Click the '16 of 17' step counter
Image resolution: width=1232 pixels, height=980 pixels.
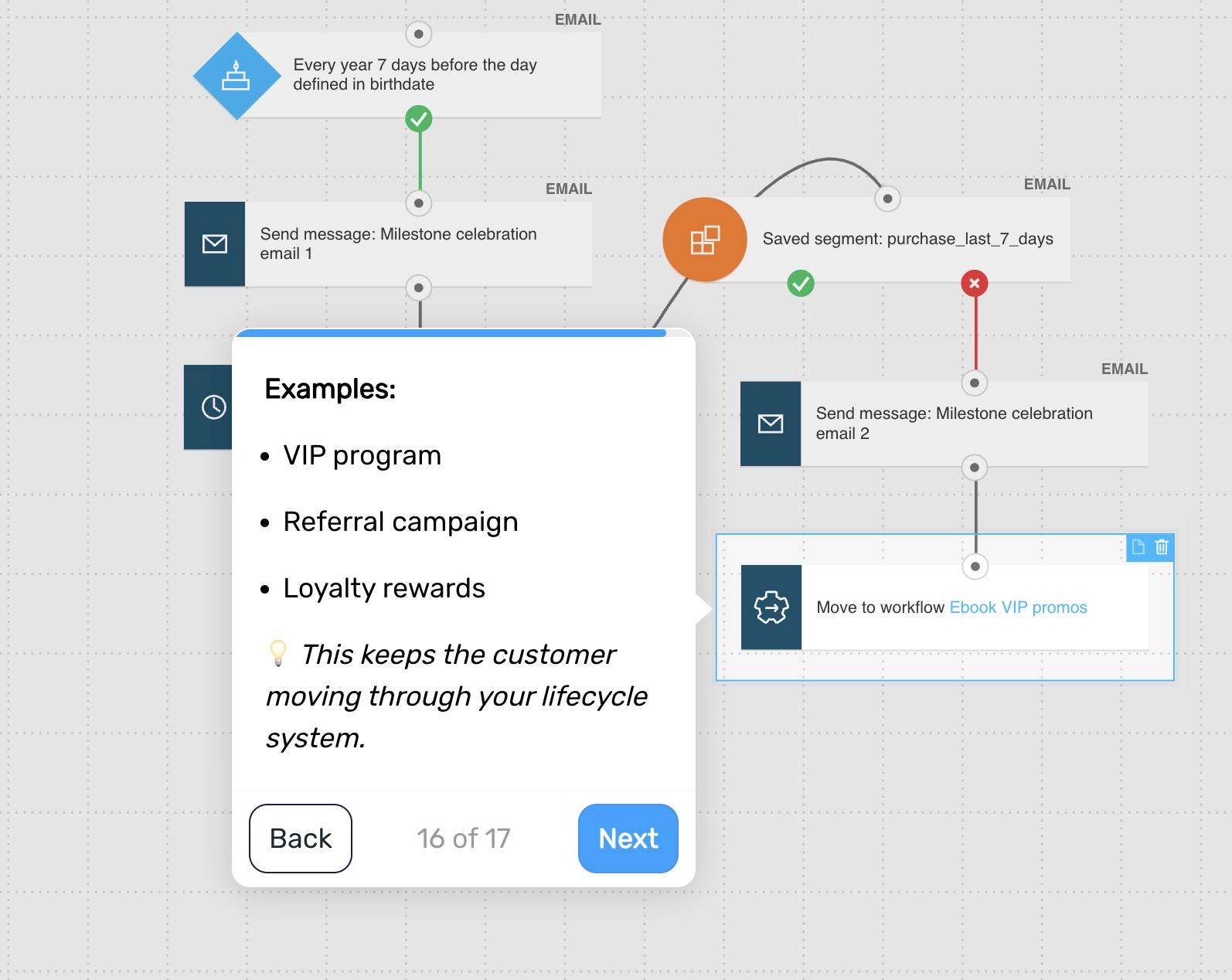pyautogui.click(x=464, y=839)
